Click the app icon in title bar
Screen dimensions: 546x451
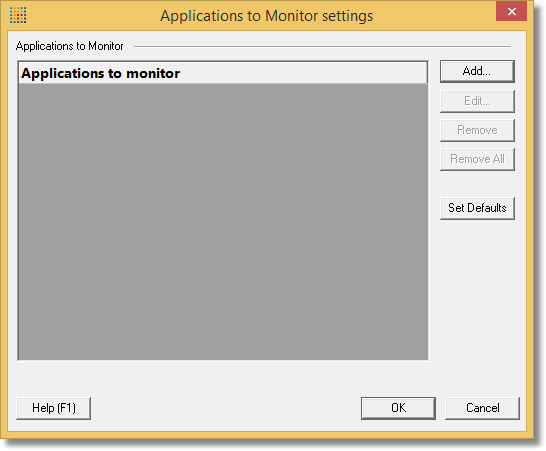(x=18, y=15)
